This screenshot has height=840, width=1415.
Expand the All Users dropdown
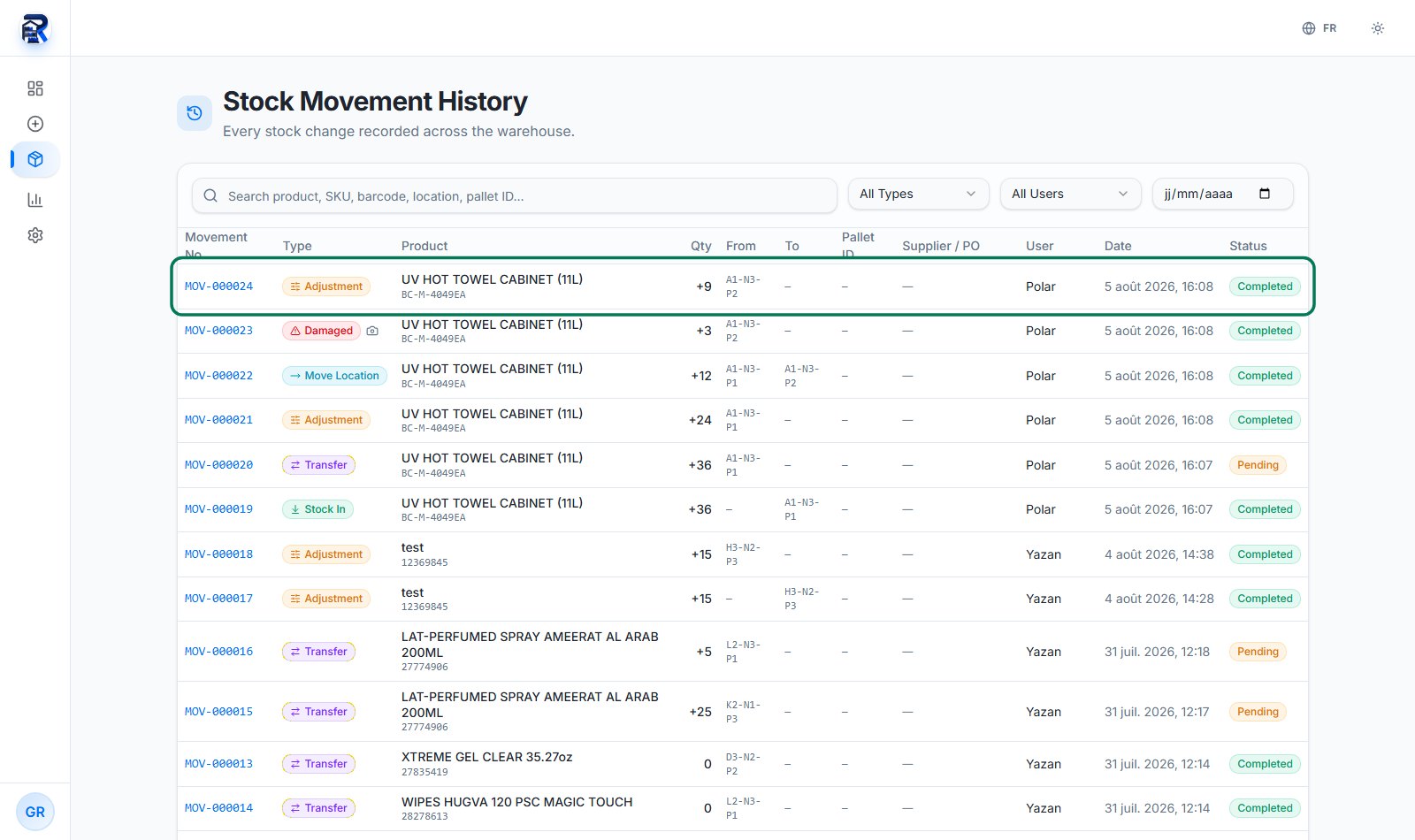[1070, 194]
